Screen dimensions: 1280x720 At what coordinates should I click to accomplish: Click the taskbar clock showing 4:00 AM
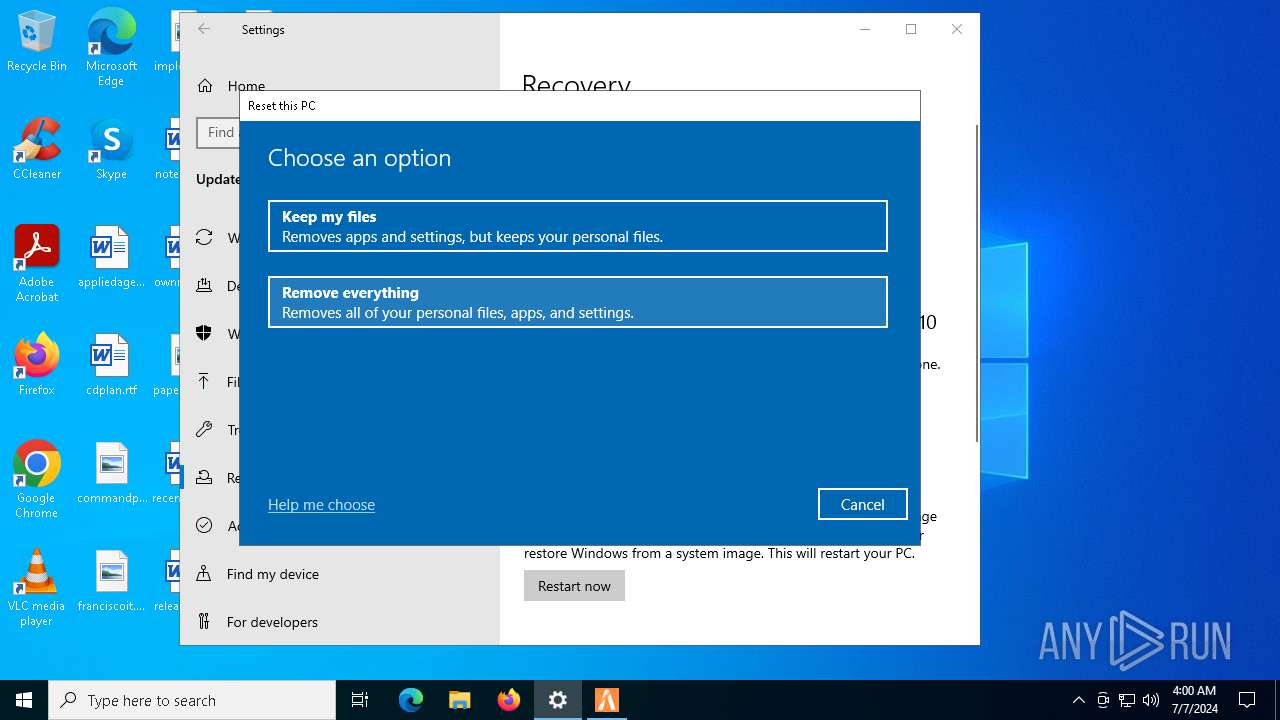(x=1194, y=700)
